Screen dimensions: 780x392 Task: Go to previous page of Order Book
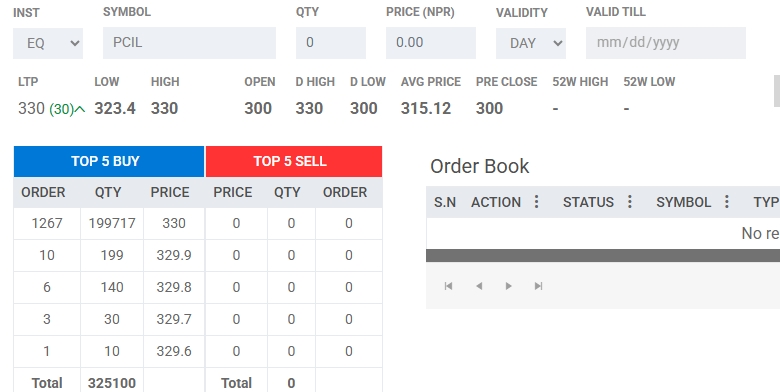(x=479, y=286)
